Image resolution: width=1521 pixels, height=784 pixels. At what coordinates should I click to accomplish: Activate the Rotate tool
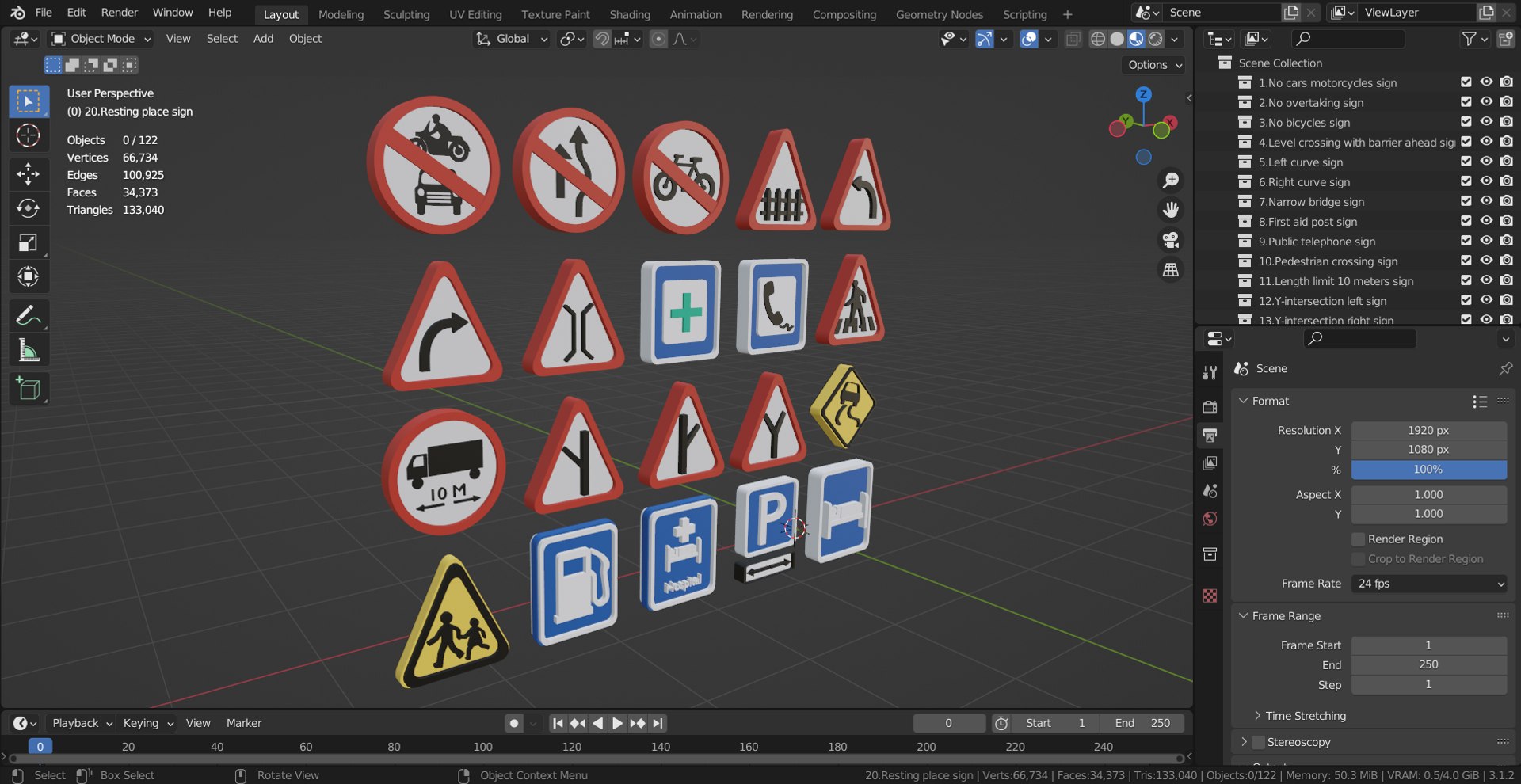(x=29, y=208)
